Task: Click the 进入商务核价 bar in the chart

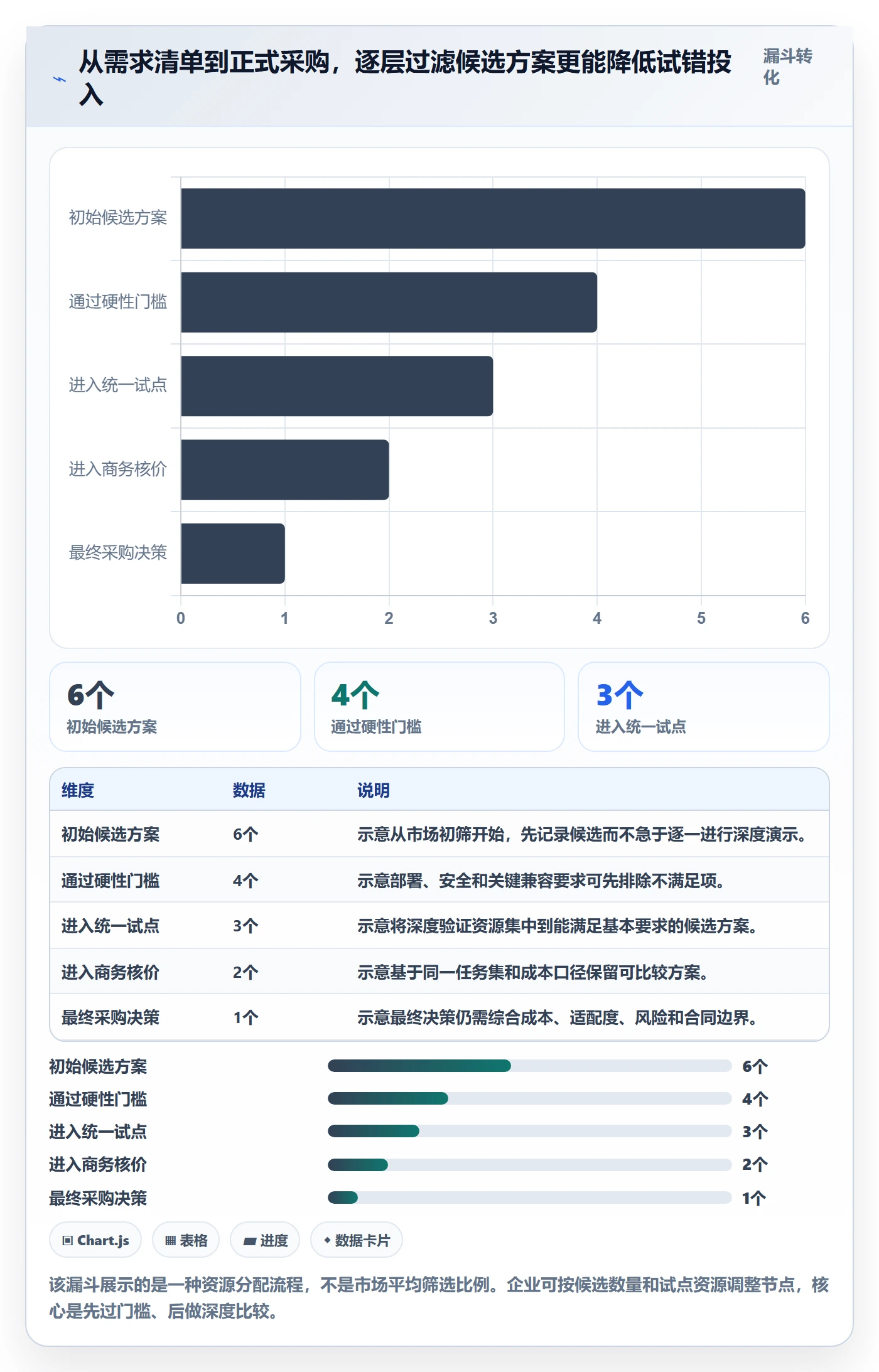Action: tap(284, 469)
